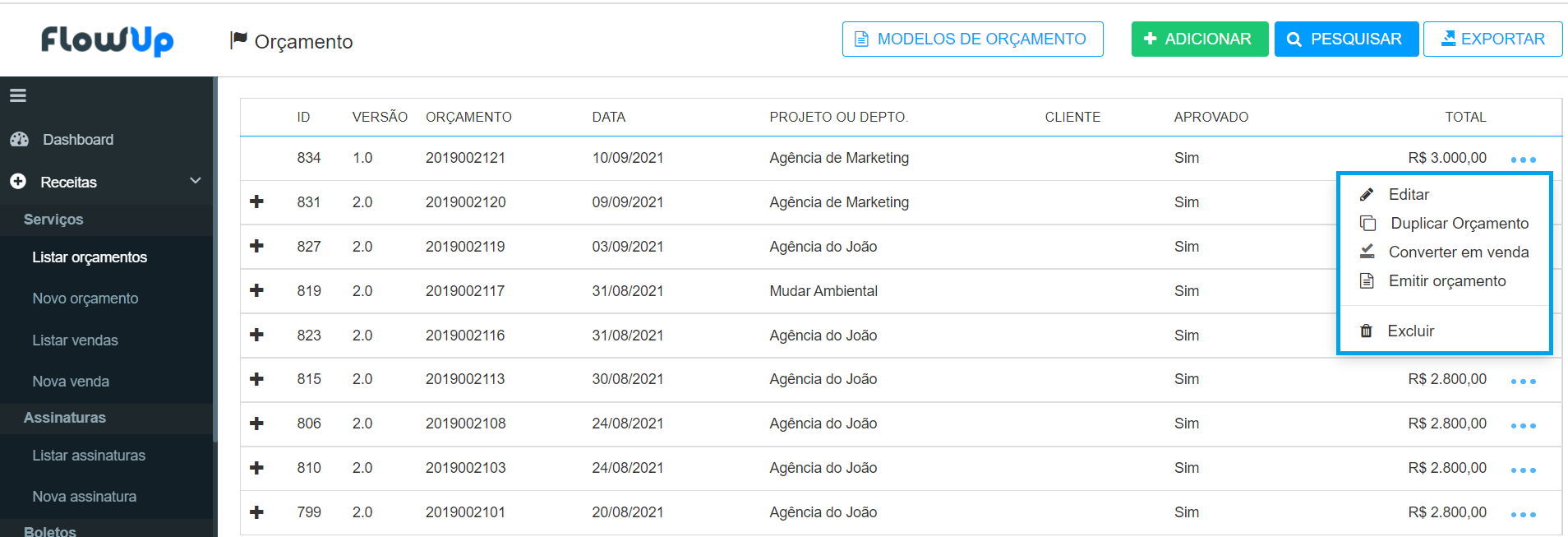
Task: Choose Converter em venda option
Action: (1459, 252)
